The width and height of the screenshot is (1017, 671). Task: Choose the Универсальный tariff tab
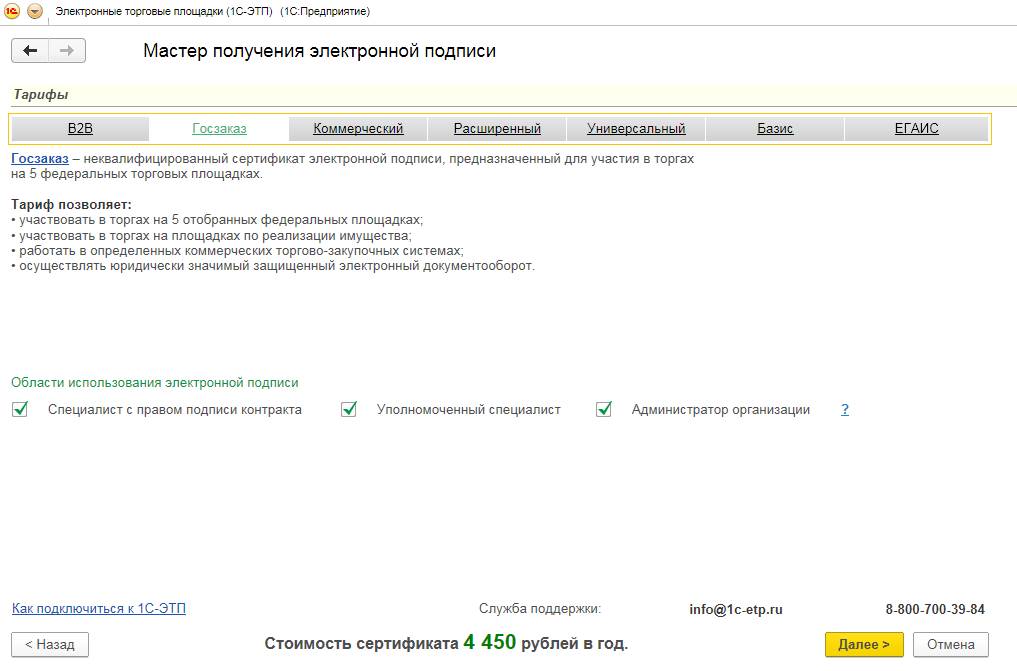(636, 128)
